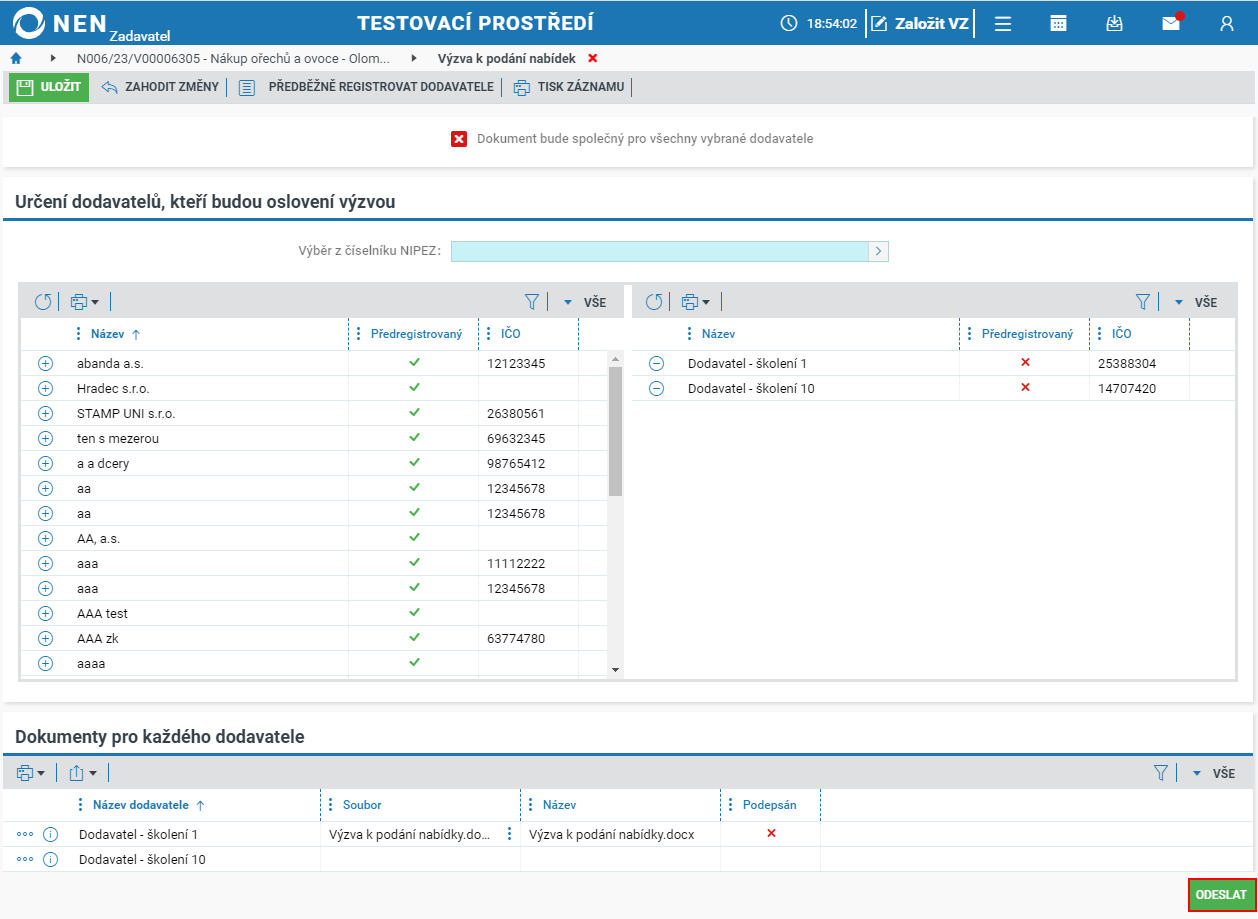The image size is (1258, 919).
Task: Open print dropdown in documents table
Action: (30, 772)
